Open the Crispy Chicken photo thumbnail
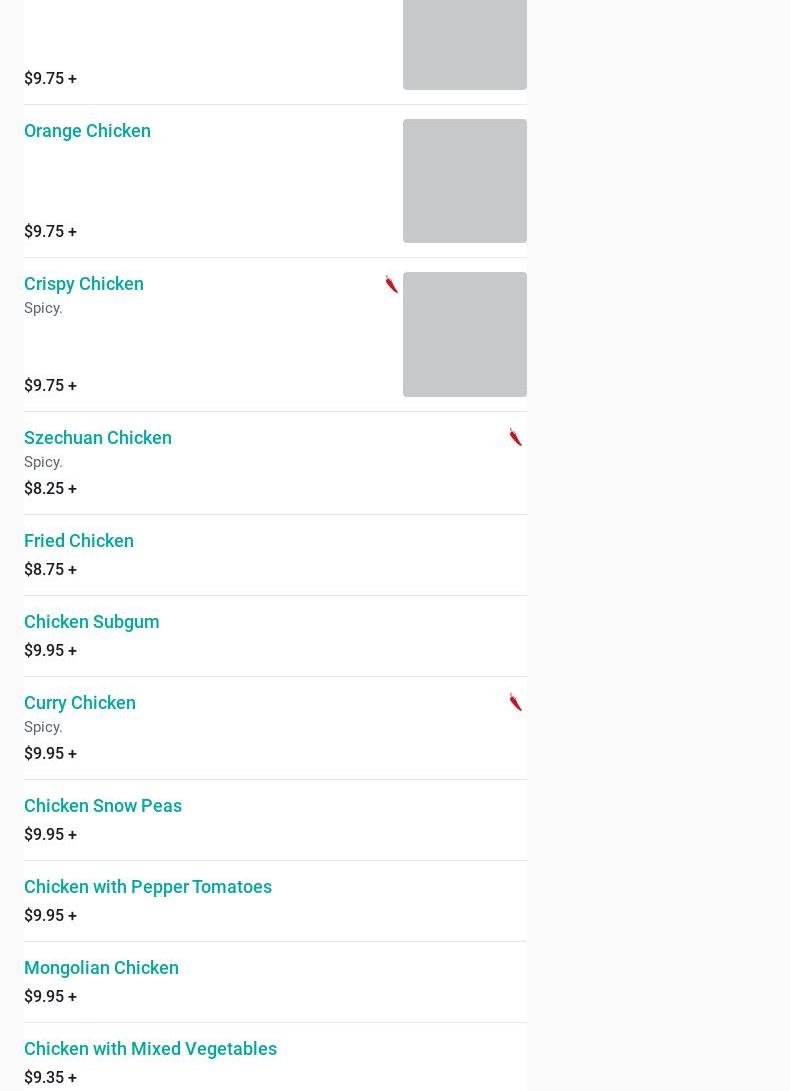The image size is (790, 1091). pos(464,334)
